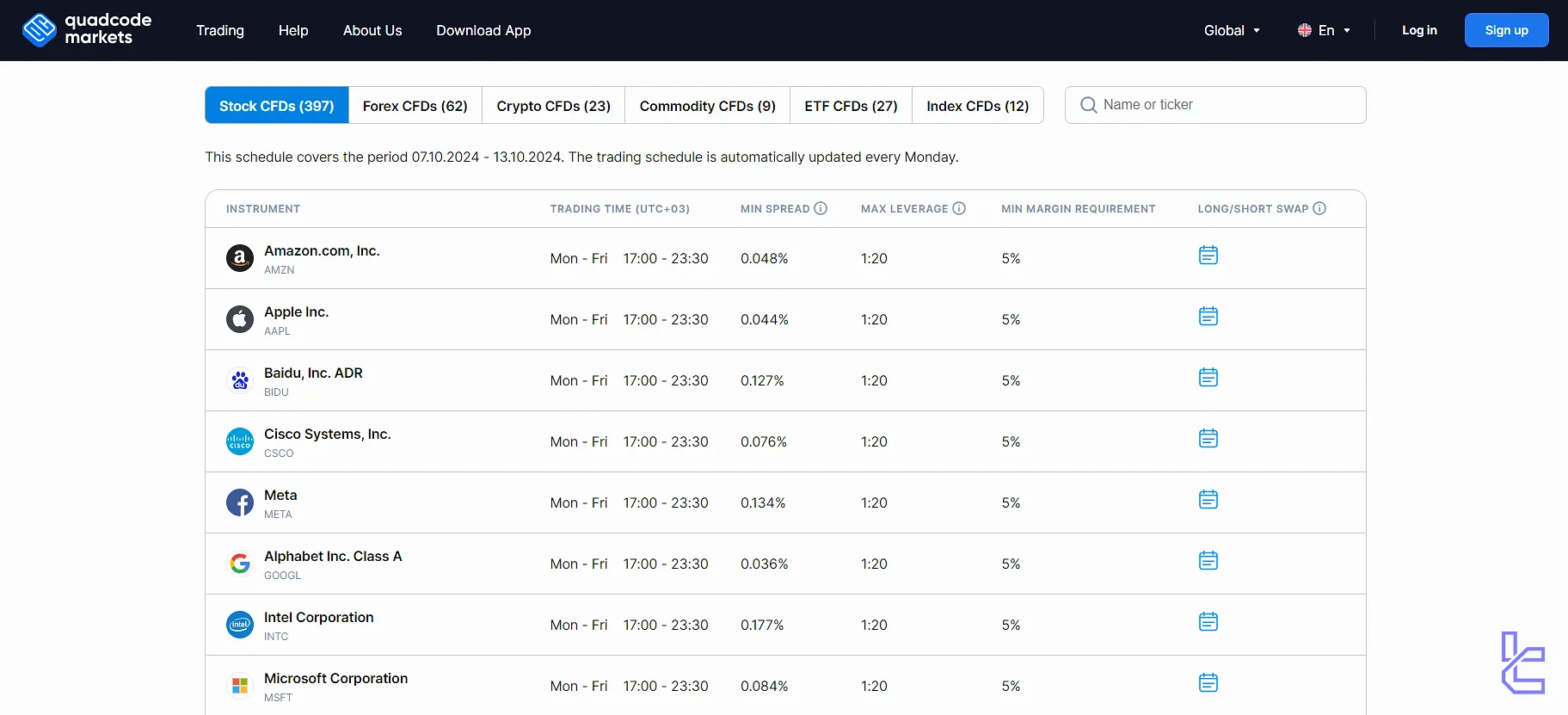Click the Log in button
Image resolution: width=1568 pixels, height=715 pixels.
coord(1419,30)
